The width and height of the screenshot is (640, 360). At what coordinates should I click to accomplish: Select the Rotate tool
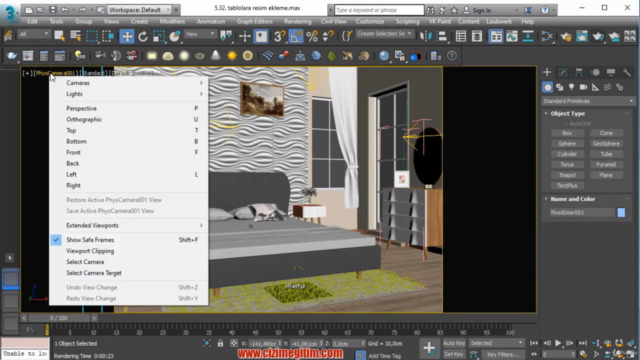click(143, 36)
